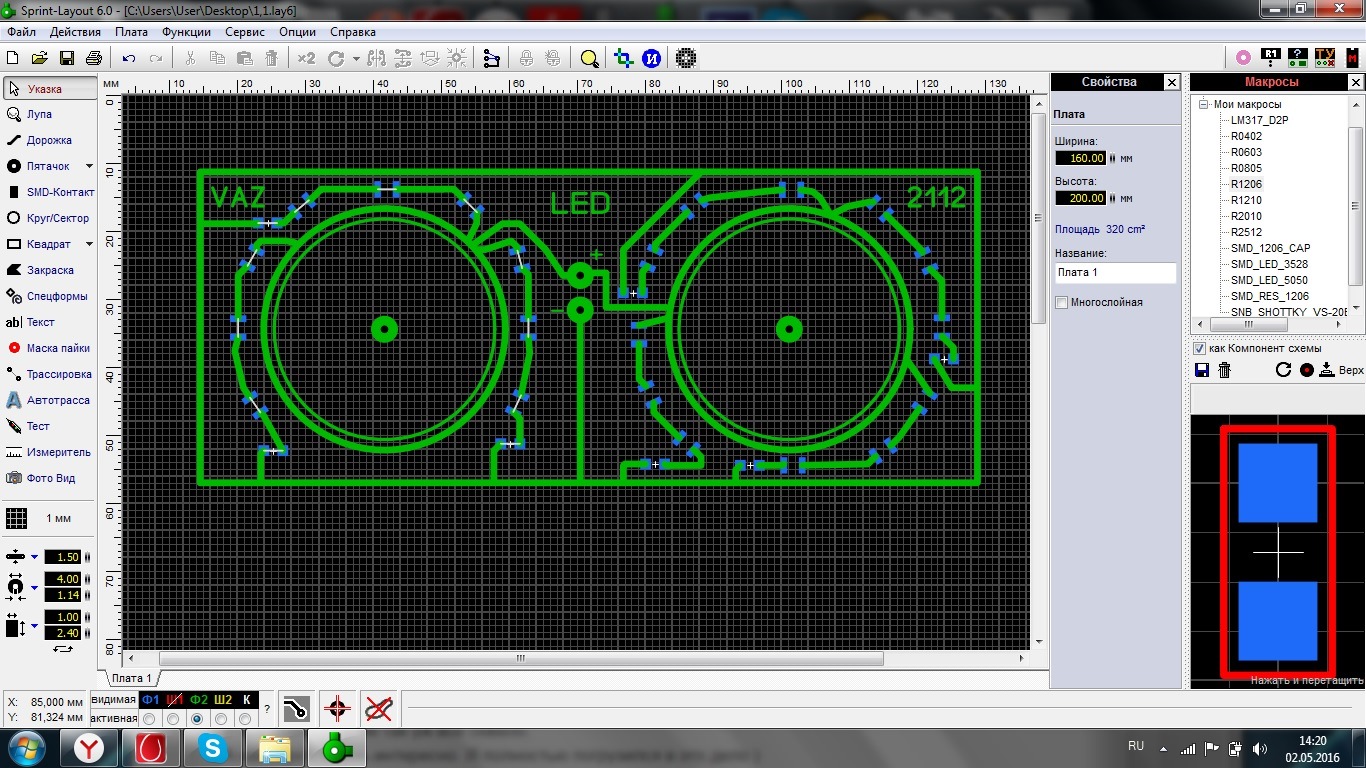
Task: Select the Автотрасса autoroute tool
Action: (49, 400)
